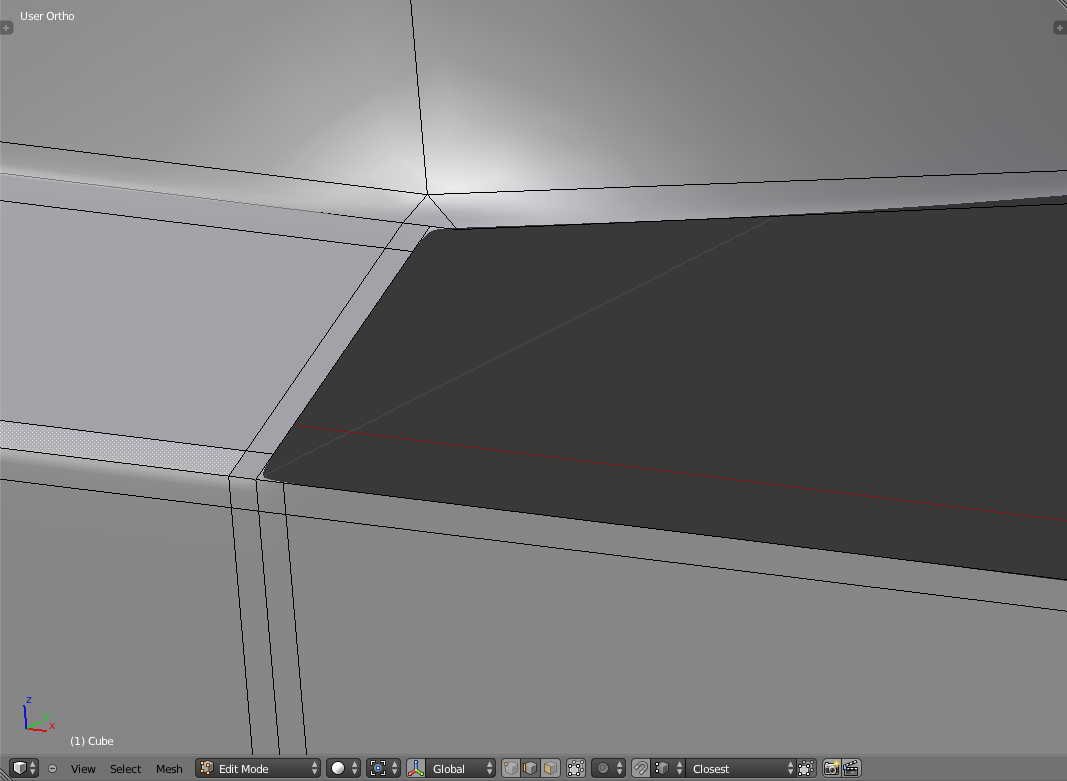The image size is (1067, 781).
Task: Toggle limit selection to visible
Action: [576, 768]
